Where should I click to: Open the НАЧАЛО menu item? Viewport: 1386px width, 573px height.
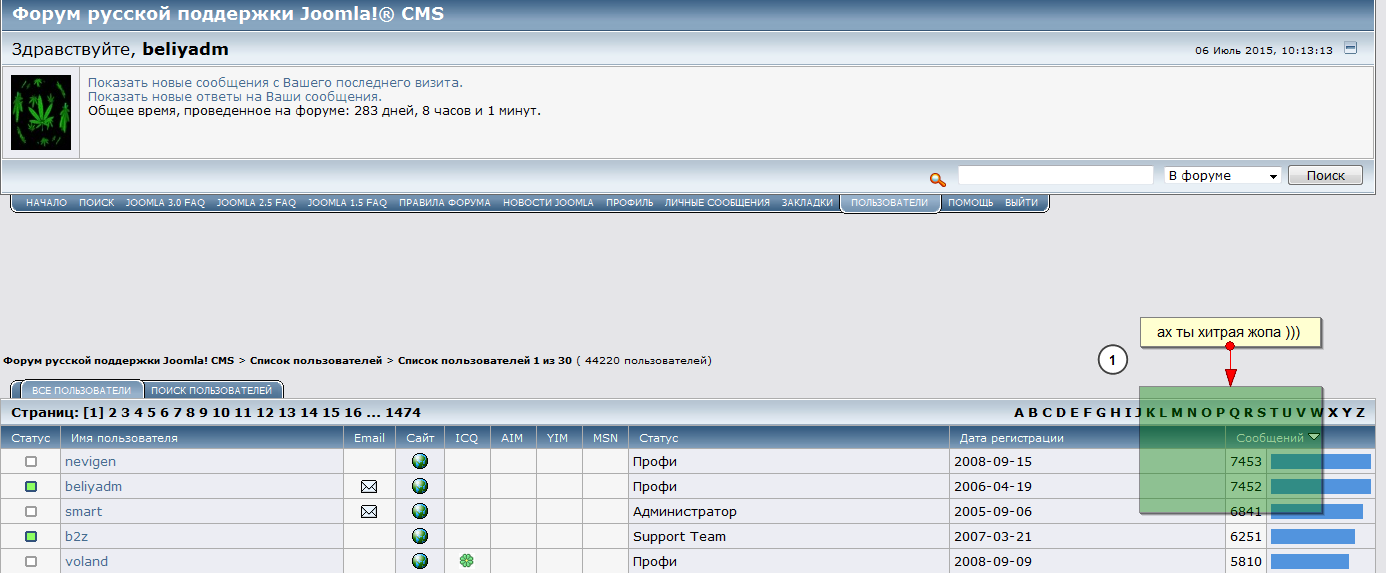tap(46, 203)
